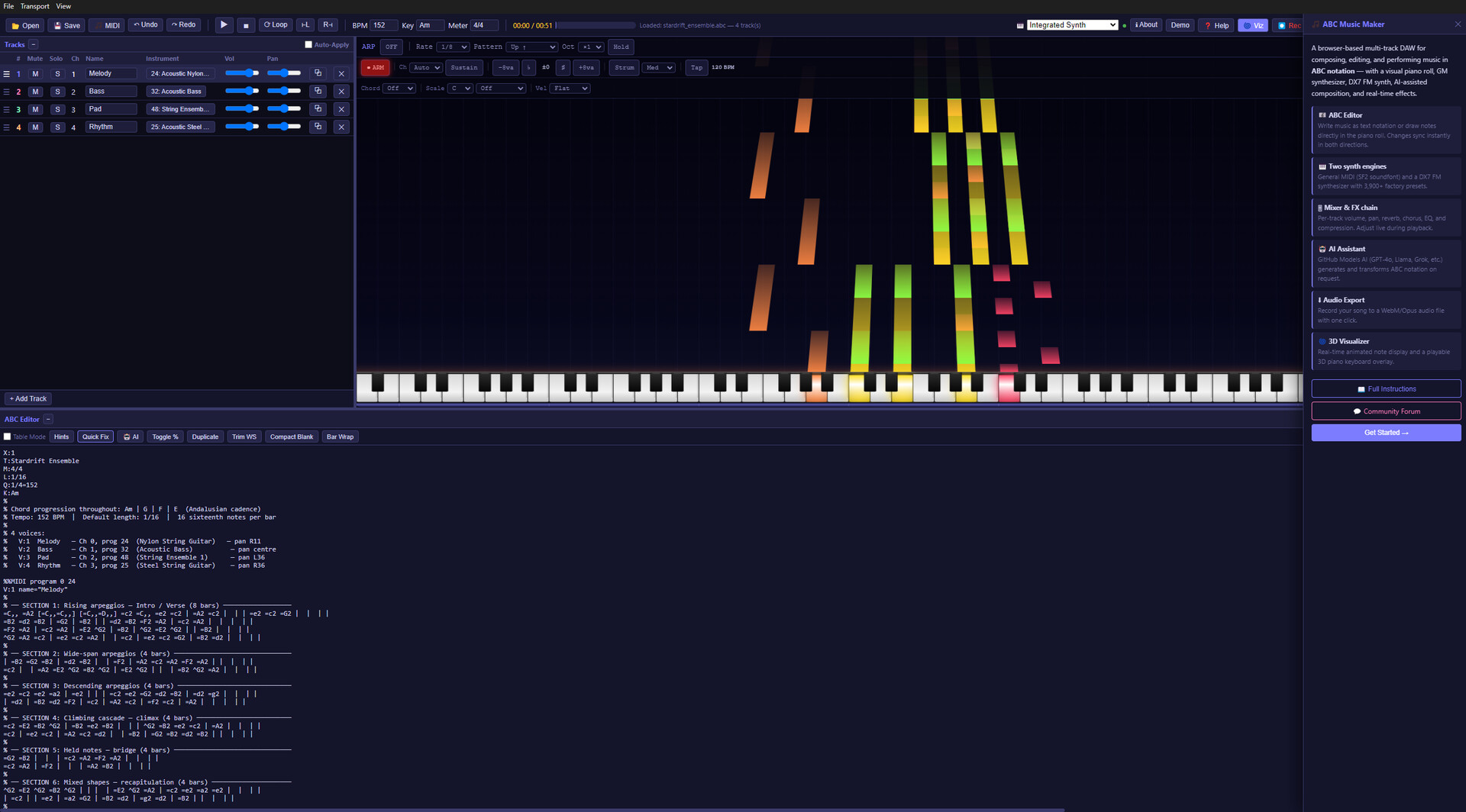Viewport: 1466px width, 812px height.
Task: Undo the last edit
Action: (145, 25)
